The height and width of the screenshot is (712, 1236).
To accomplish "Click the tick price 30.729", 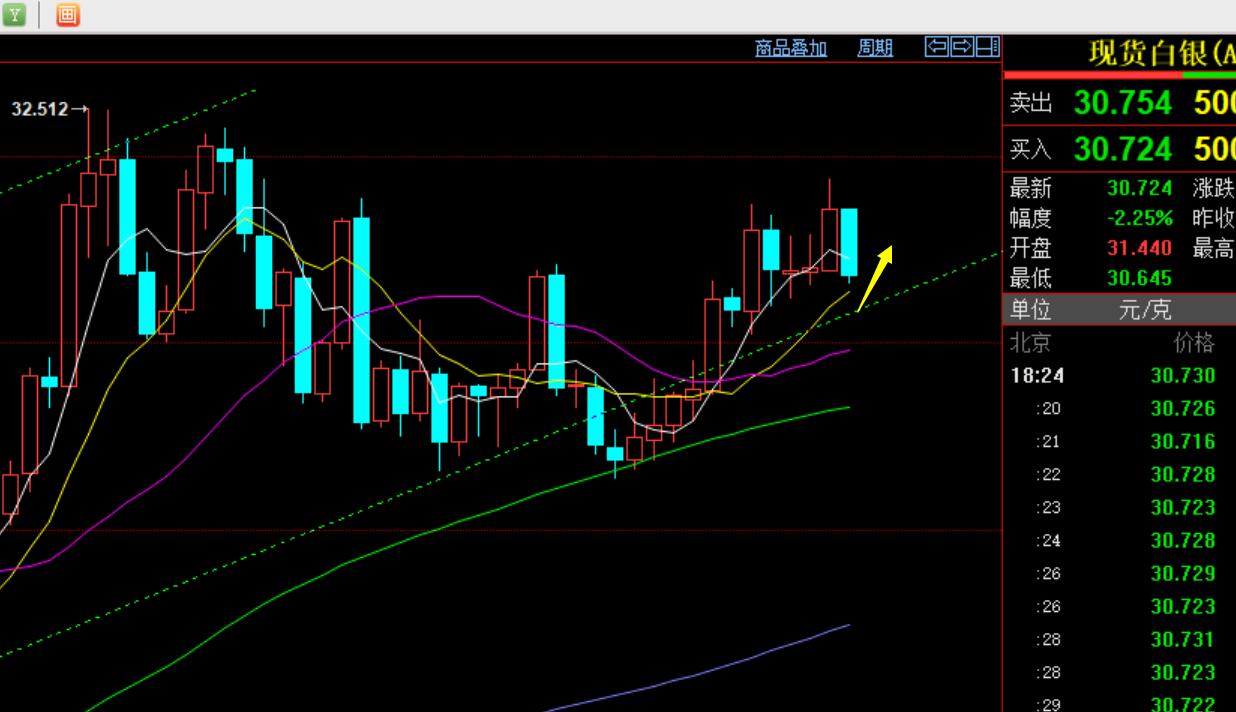I will click(x=1183, y=574).
